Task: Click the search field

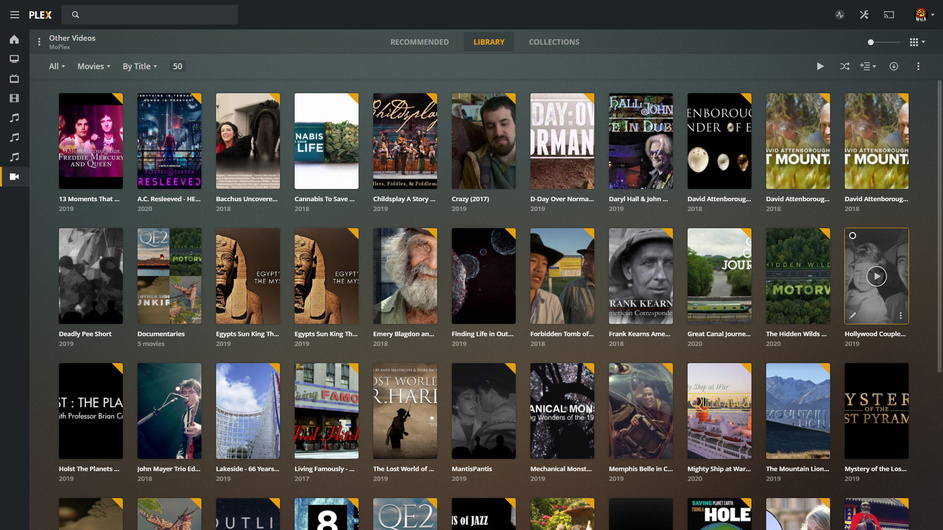Action: click(x=150, y=14)
